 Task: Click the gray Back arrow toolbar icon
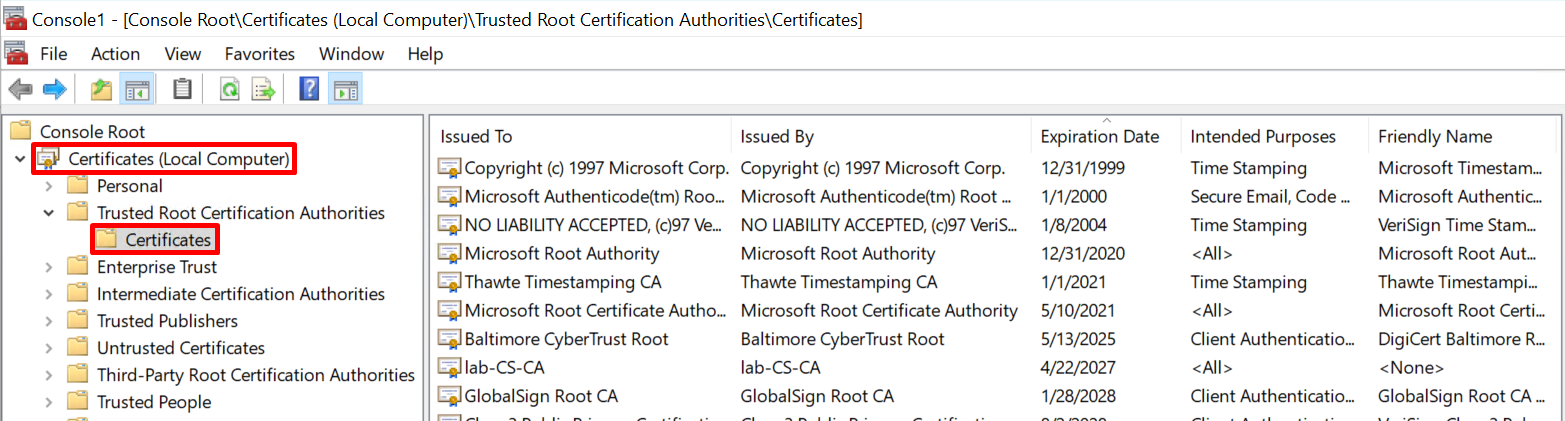click(x=20, y=90)
